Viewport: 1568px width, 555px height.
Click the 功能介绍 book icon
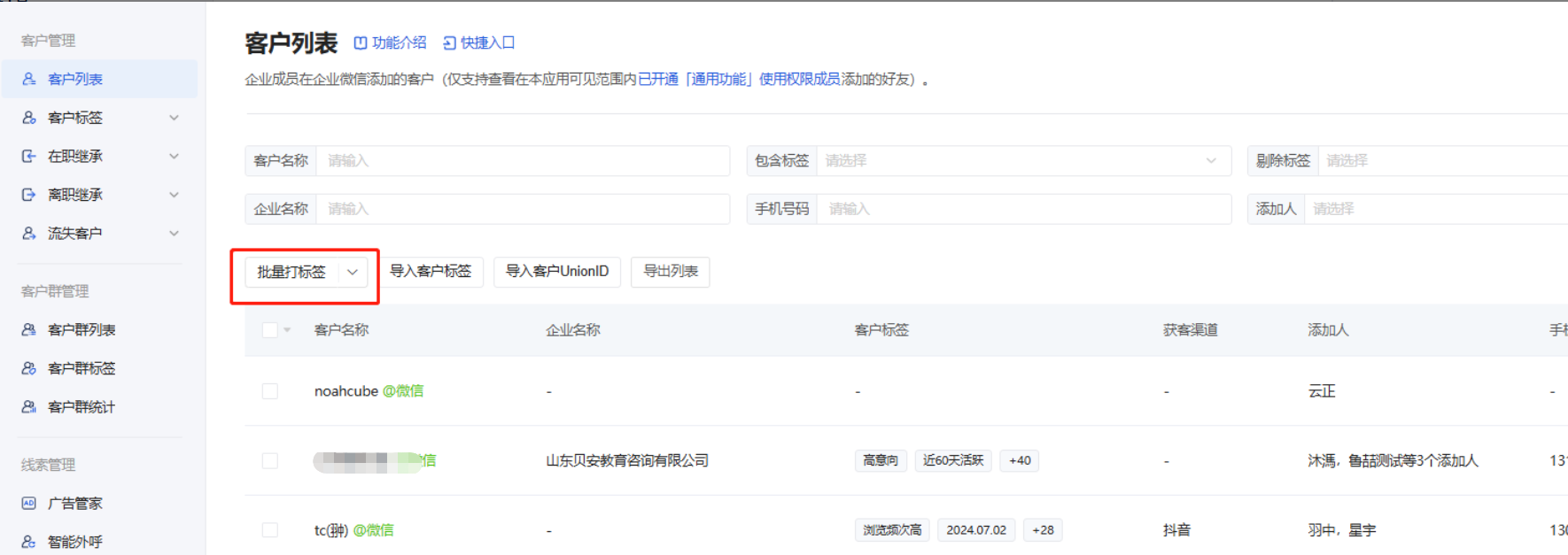pos(361,42)
